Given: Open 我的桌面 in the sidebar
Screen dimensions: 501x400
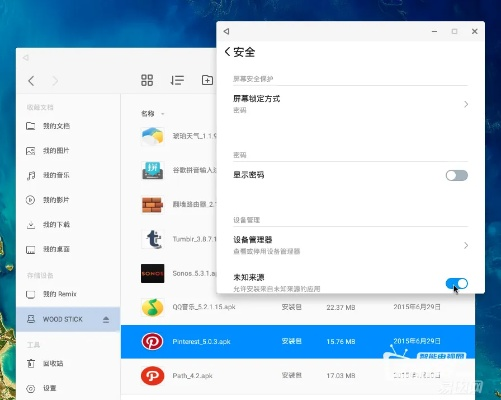Looking at the screenshot, I should click(x=68, y=249).
